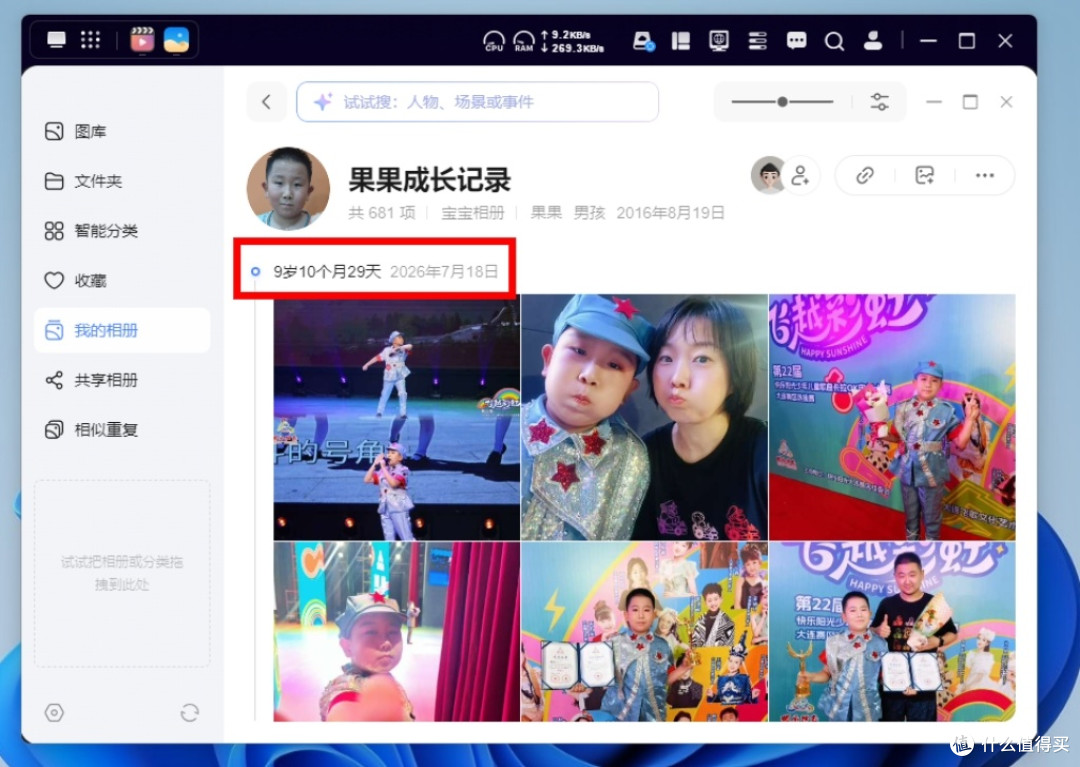
Task: Open the three-dot more options menu
Action: click(x=984, y=176)
